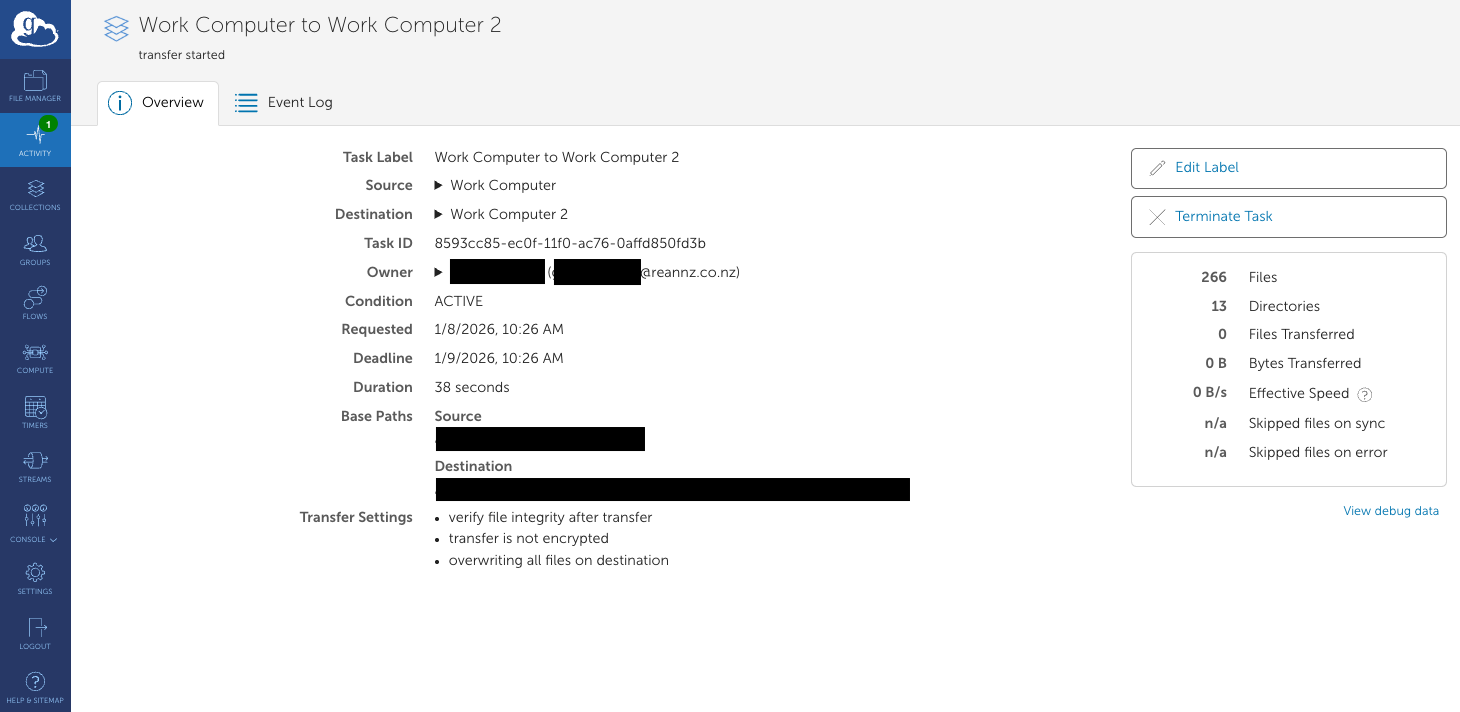
Task: Expand the Destination endpoint details
Action: [x=439, y=214]
